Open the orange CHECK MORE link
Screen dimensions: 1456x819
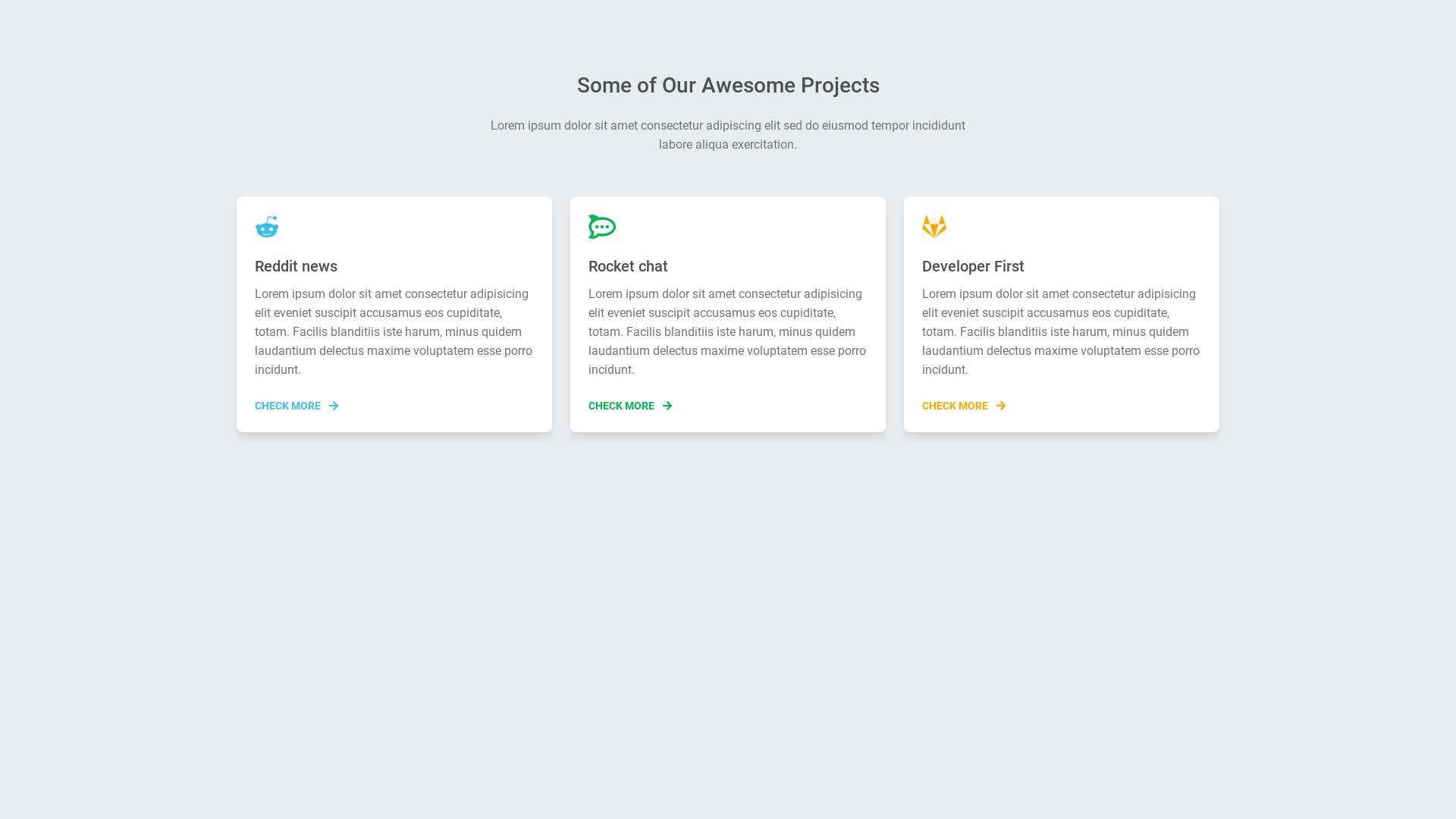[x=955, y=406]
